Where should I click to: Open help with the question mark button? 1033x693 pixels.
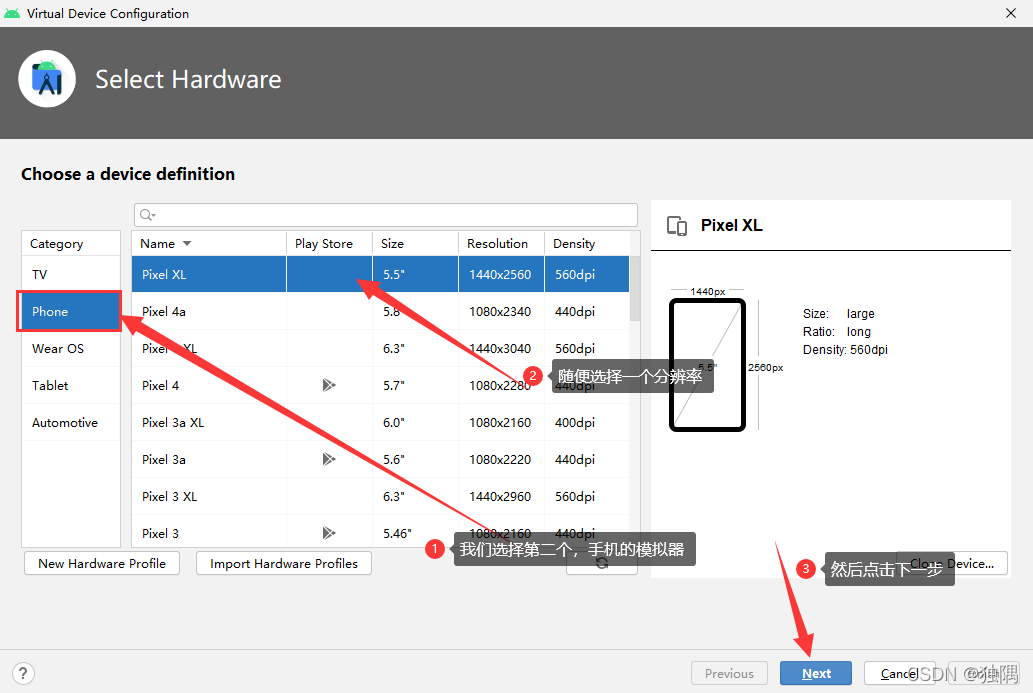coord(23,673)
